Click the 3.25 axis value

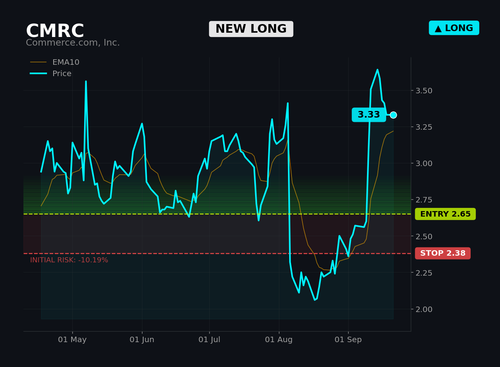pyautogui.click(x=424, y=127)
